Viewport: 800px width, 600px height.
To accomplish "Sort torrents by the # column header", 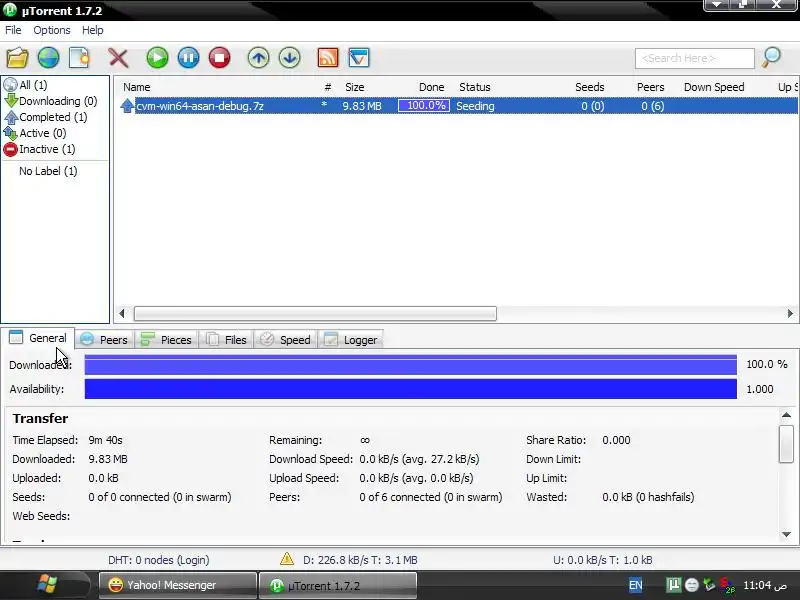I will coord(328,87).
